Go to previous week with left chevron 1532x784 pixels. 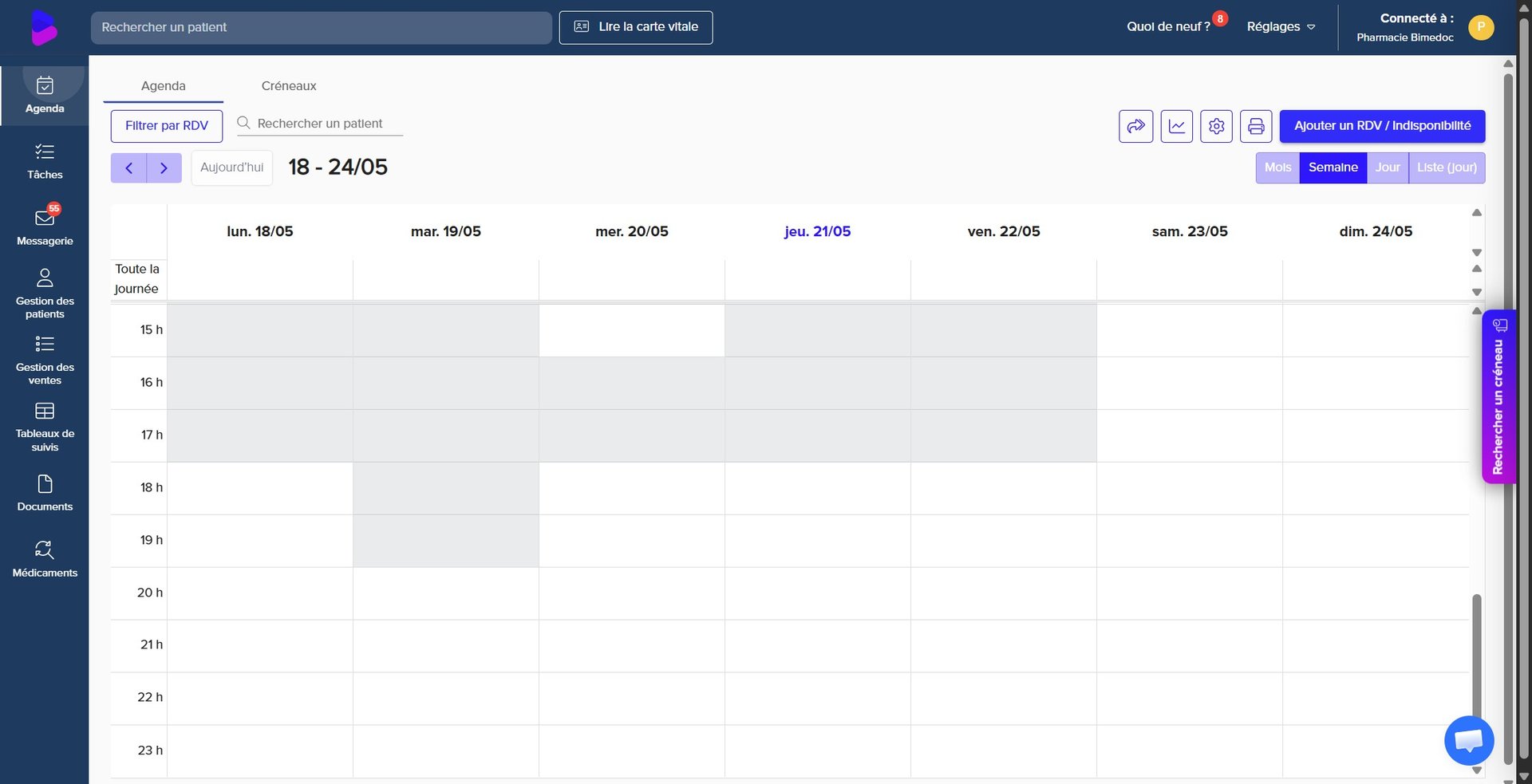point(128,167)
